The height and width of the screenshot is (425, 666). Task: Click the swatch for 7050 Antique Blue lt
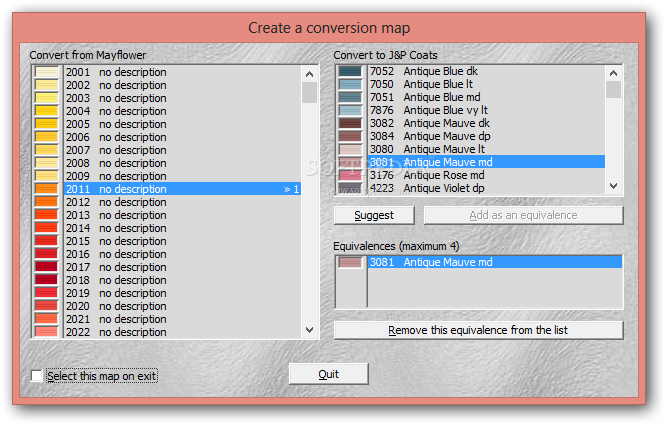coord(350,84)
